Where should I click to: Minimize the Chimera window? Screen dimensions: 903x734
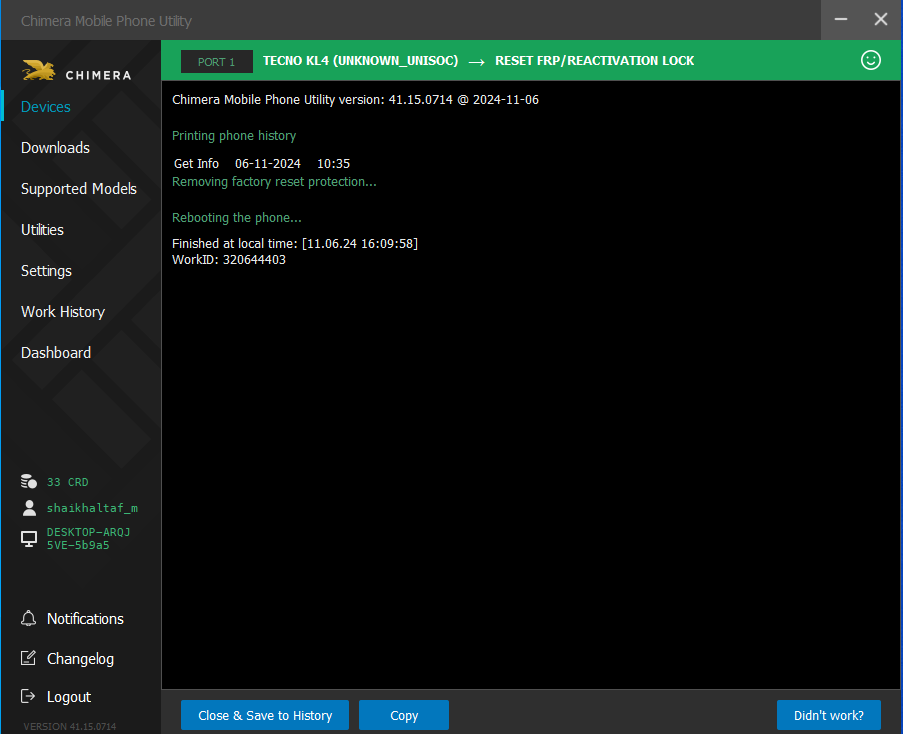tap(840, 20)
